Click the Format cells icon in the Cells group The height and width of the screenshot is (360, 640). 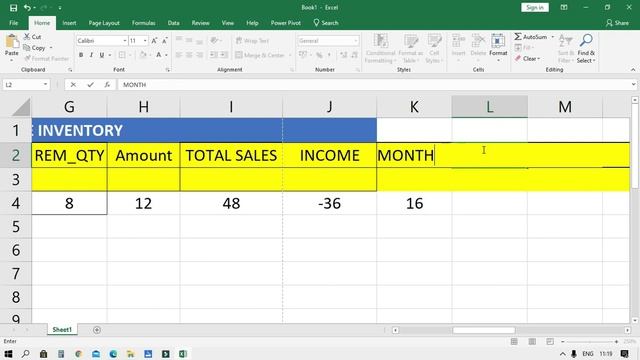coord(498,42)
